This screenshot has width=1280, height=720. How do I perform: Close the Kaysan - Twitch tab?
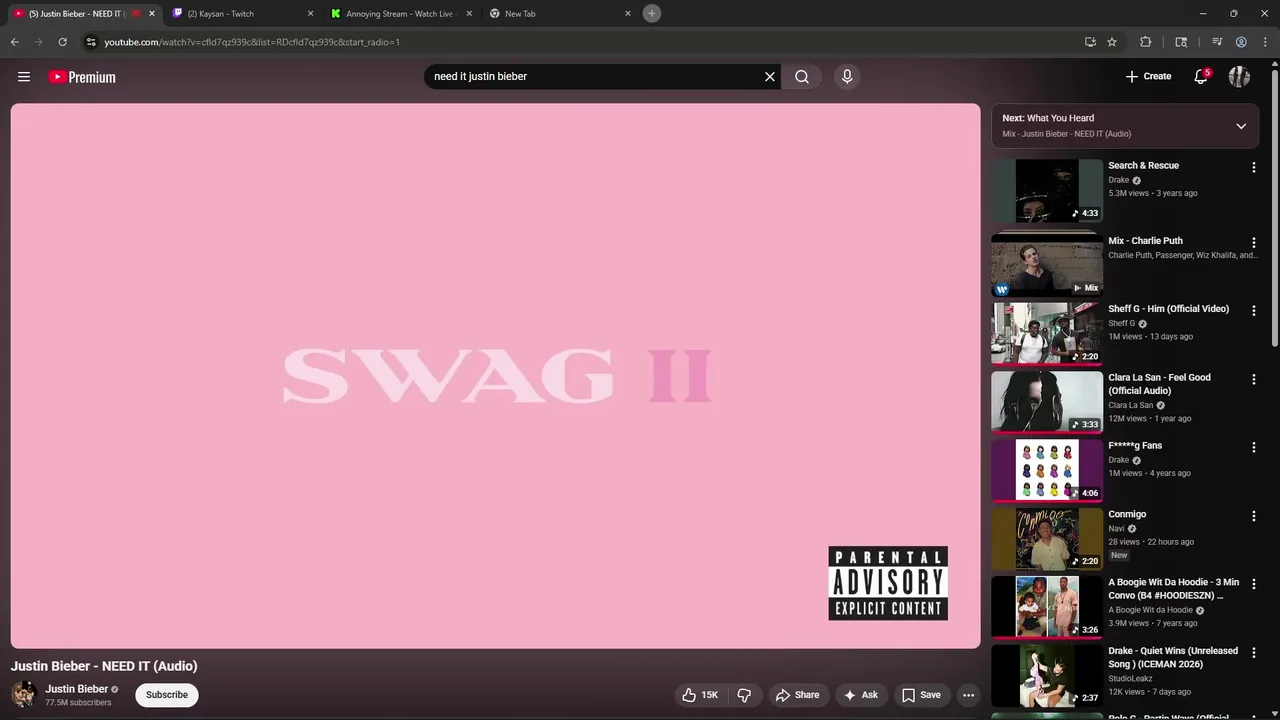pyautogui.click(x=310, y=14)
